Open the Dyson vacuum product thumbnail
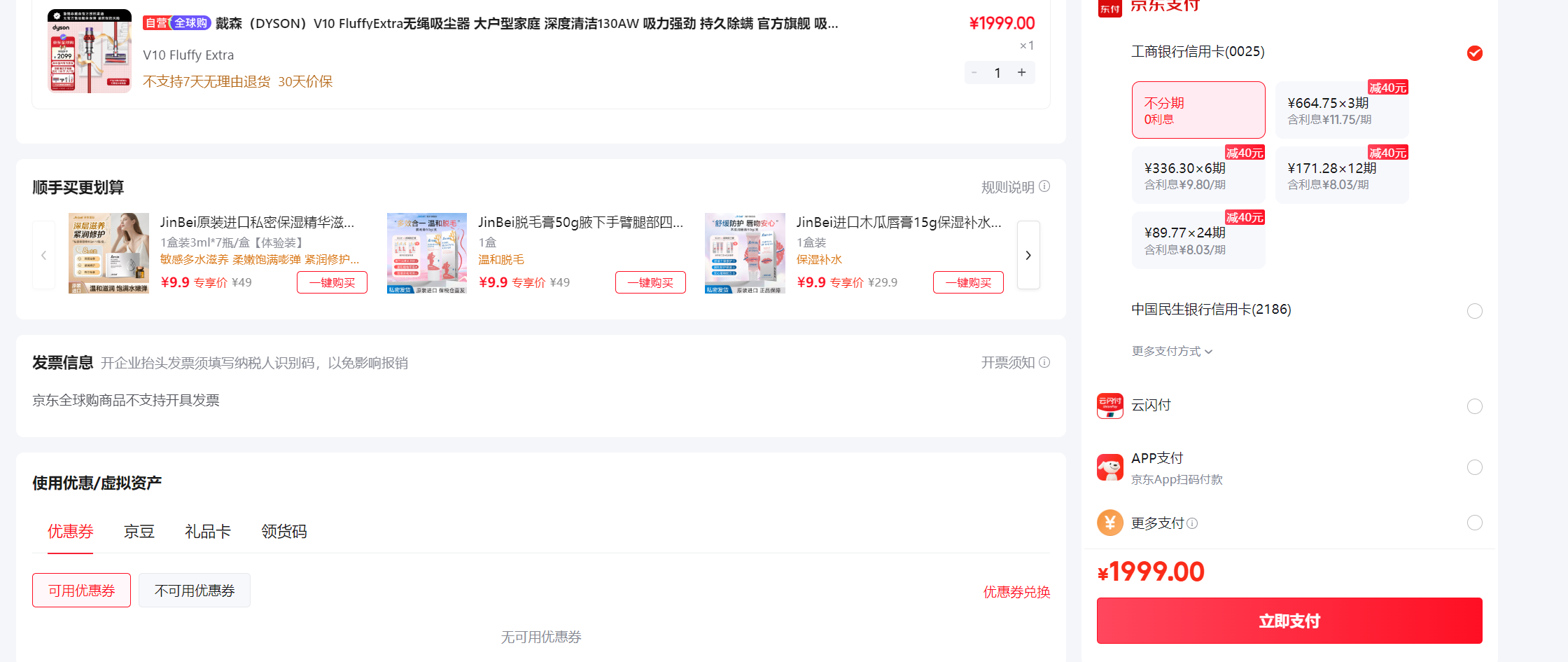The image size is (1568, 662). click(x=90, y=50)
